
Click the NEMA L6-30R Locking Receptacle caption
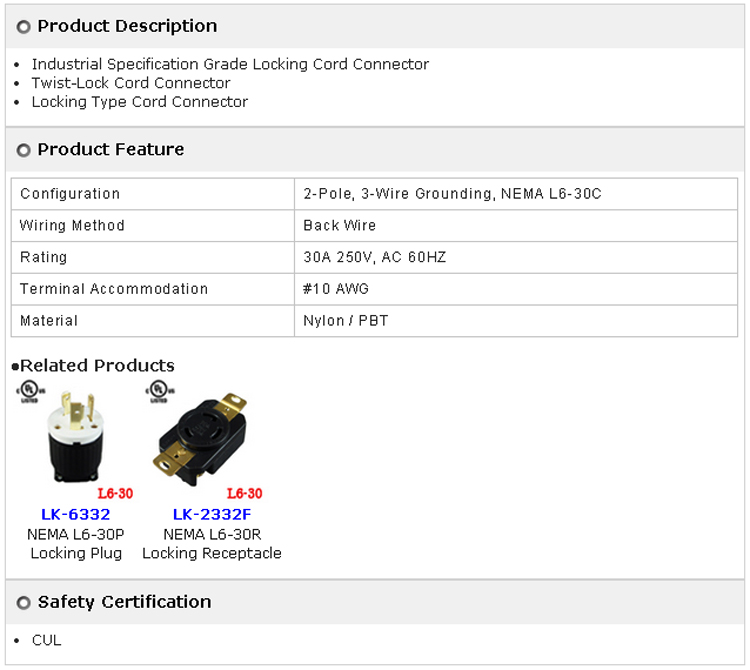point(212,543)
